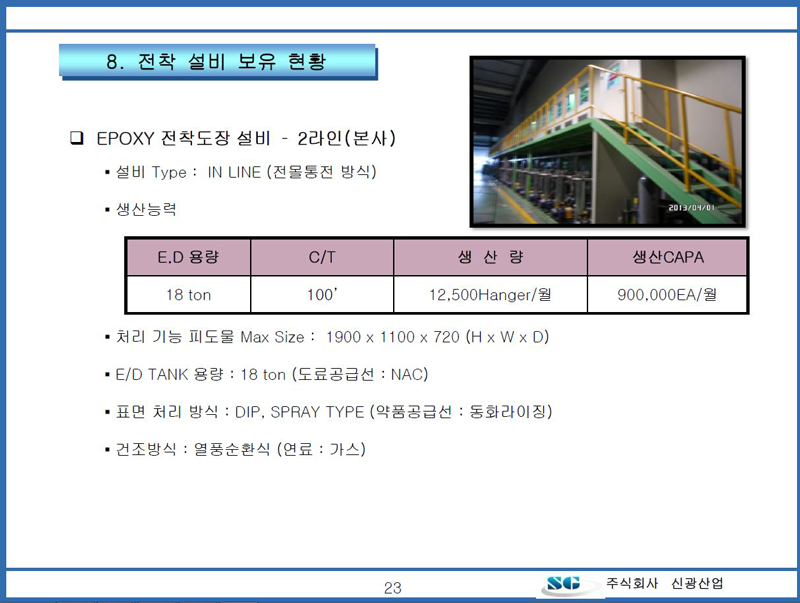Screen dimensions: 800x603
Task: Click the 100' cycle time cell
Action: 322,294
